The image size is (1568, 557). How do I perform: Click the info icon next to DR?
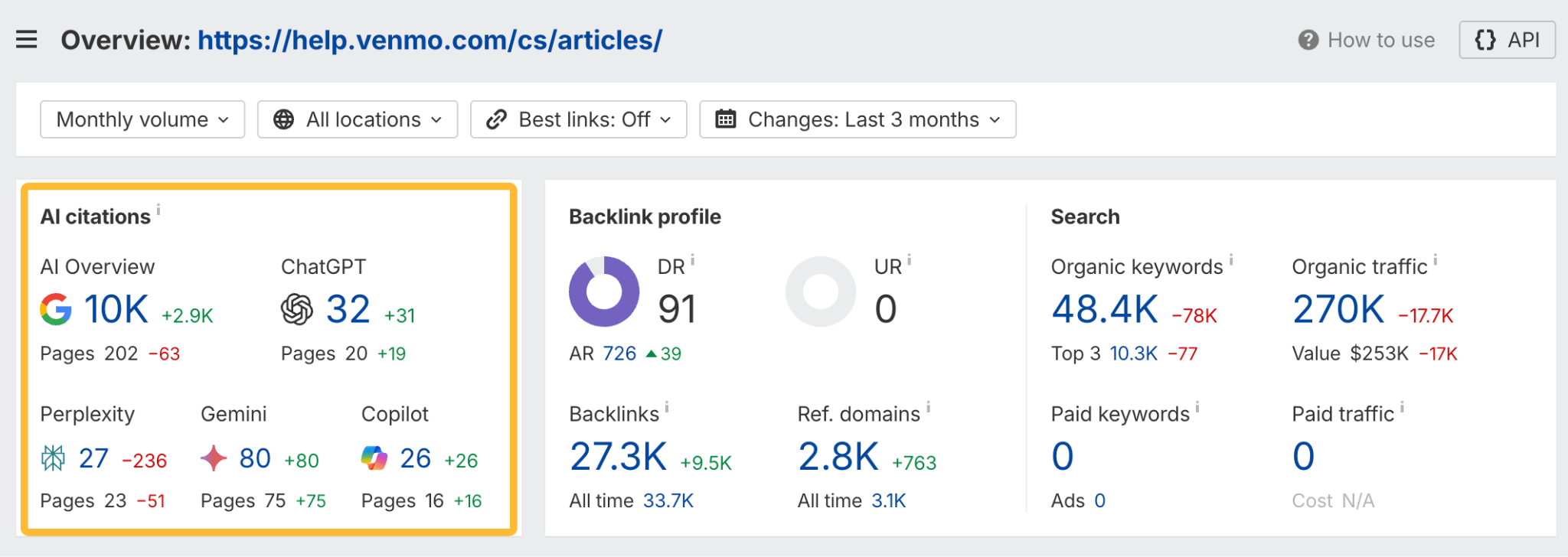692,260
